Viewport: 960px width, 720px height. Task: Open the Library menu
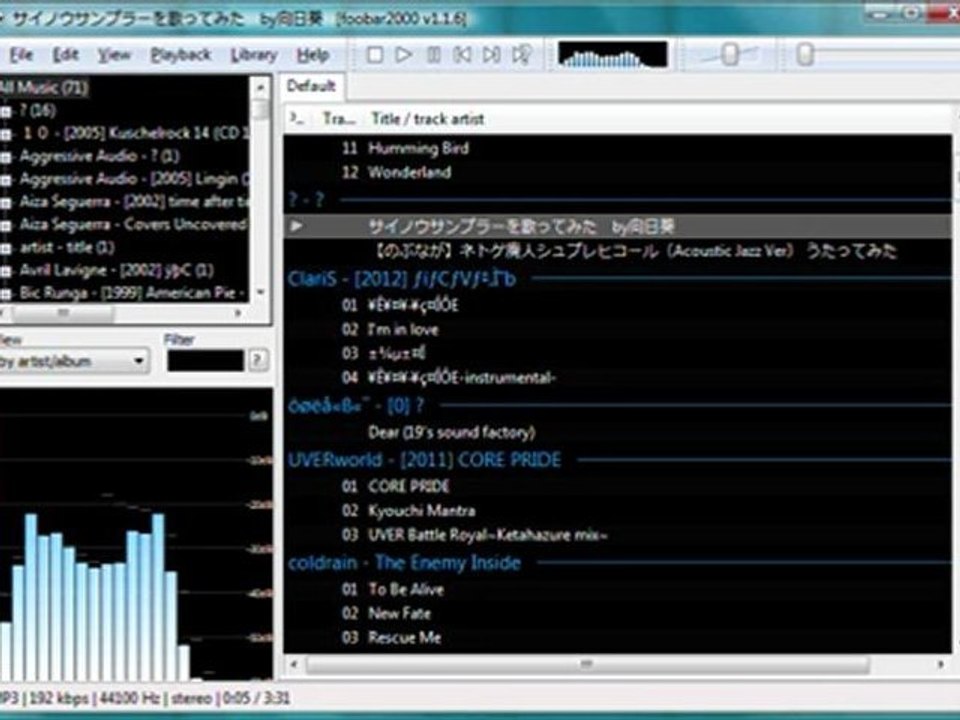(x=253, y=55)
